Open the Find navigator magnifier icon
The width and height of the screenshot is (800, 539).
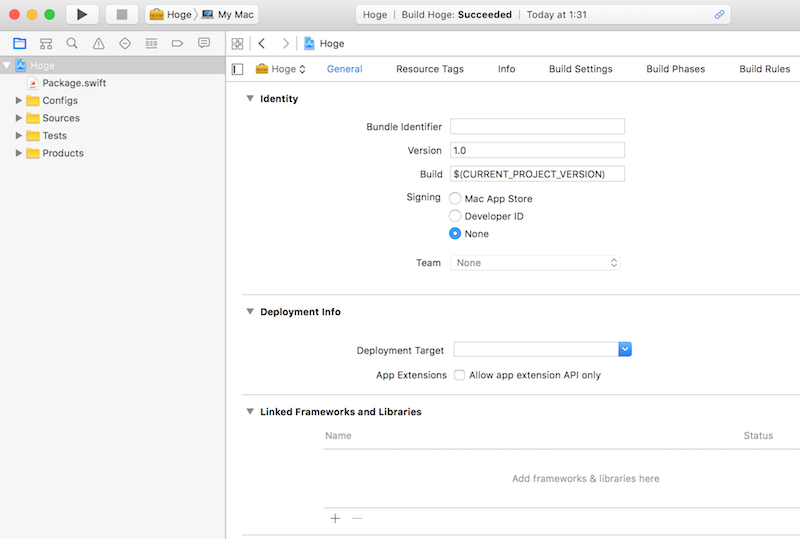tap(72, 43)
